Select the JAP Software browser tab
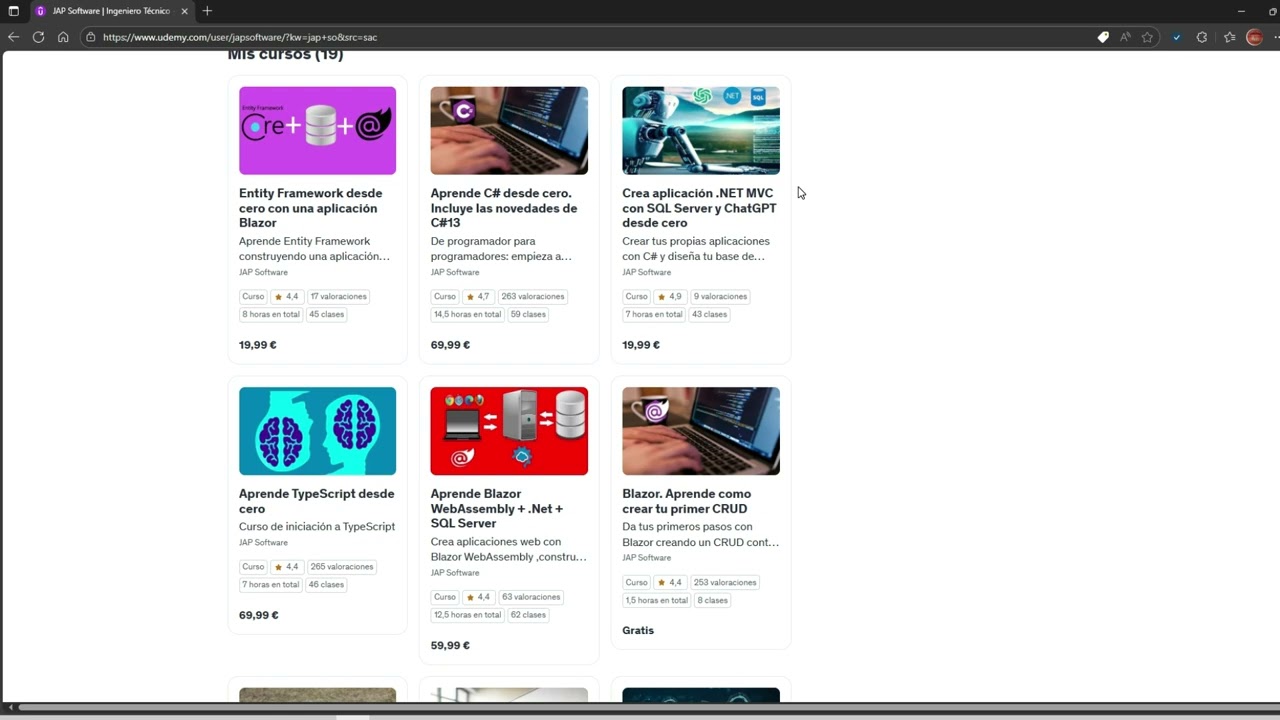Viewport: 1280px width, 720px height. [x=111, y=11]
